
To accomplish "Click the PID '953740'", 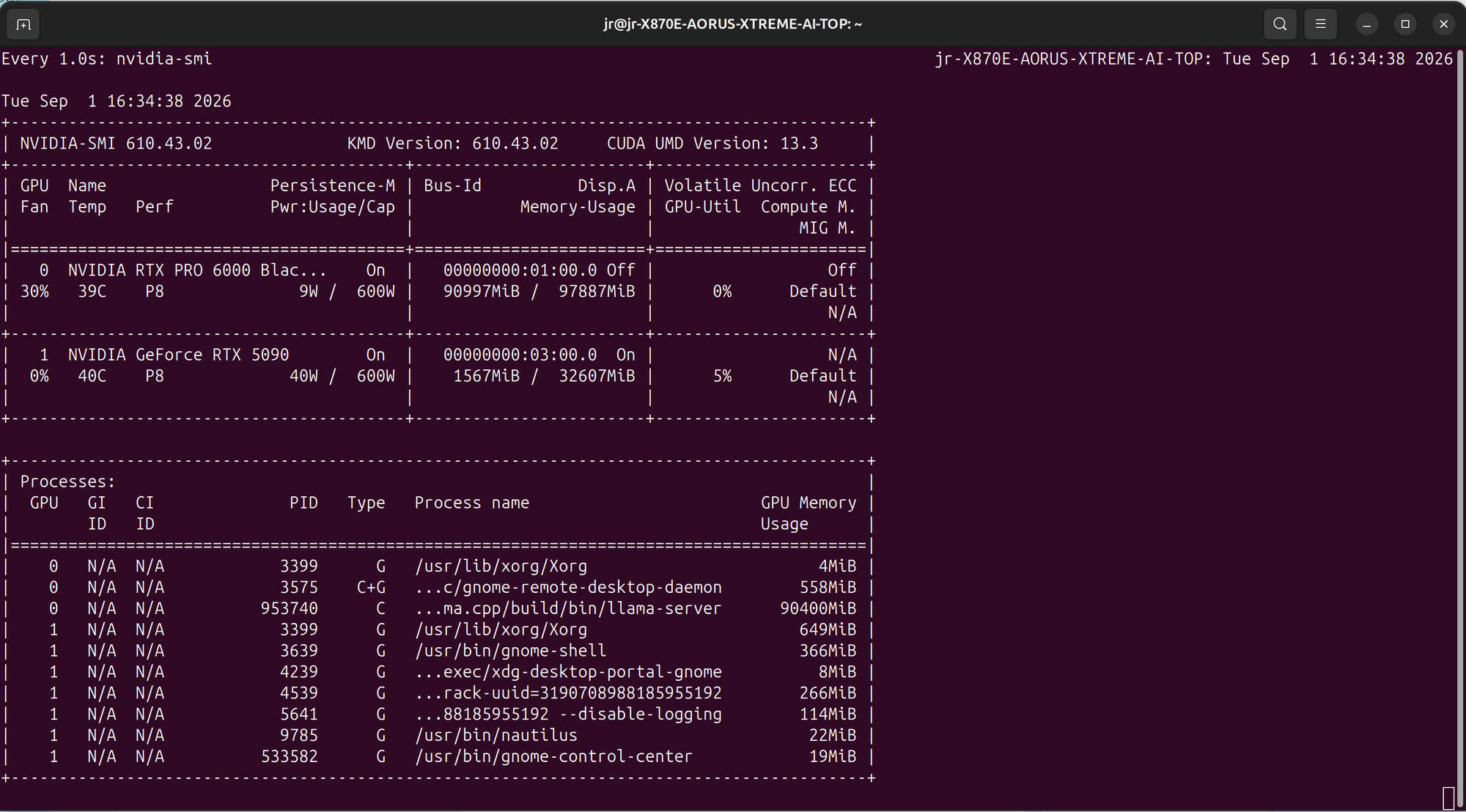I will point(290,609).
